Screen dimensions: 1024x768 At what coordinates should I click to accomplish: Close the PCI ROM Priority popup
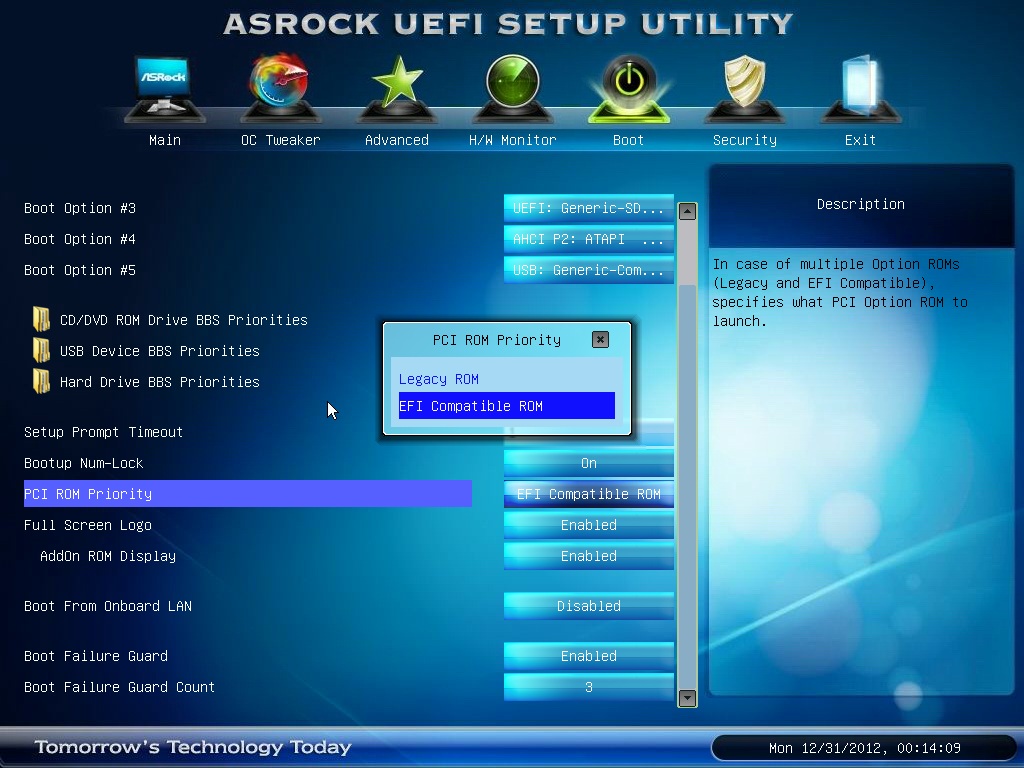pyautogui.click(x=600, y=340)
